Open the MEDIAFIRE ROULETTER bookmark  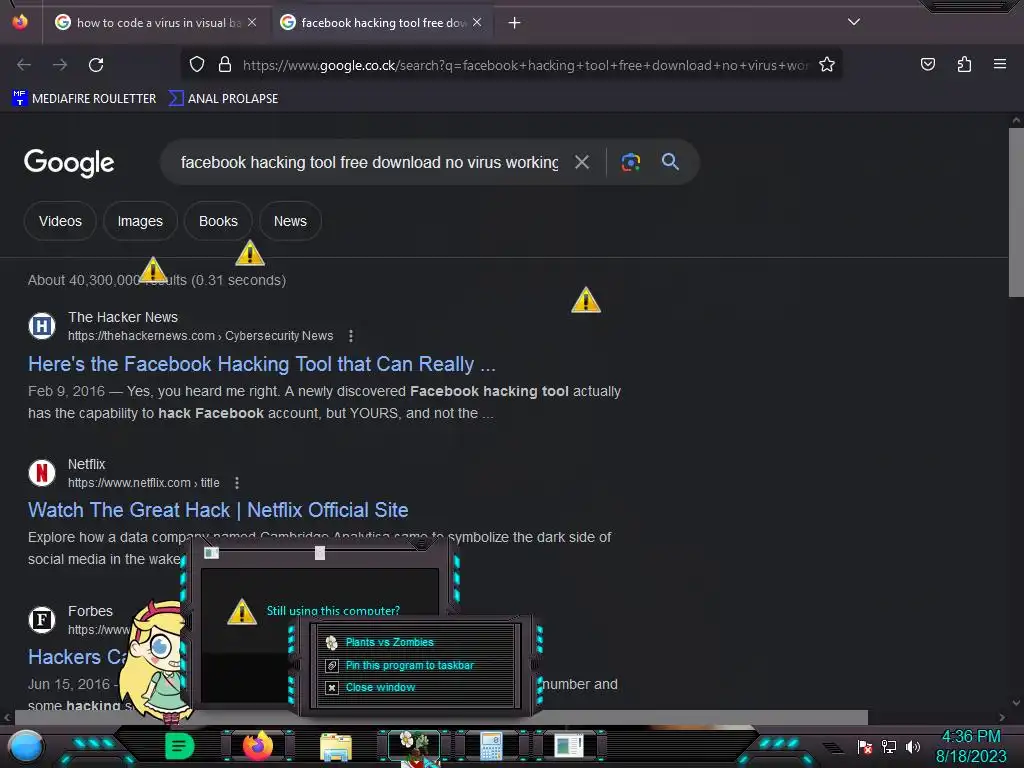(x=84, y=99)
